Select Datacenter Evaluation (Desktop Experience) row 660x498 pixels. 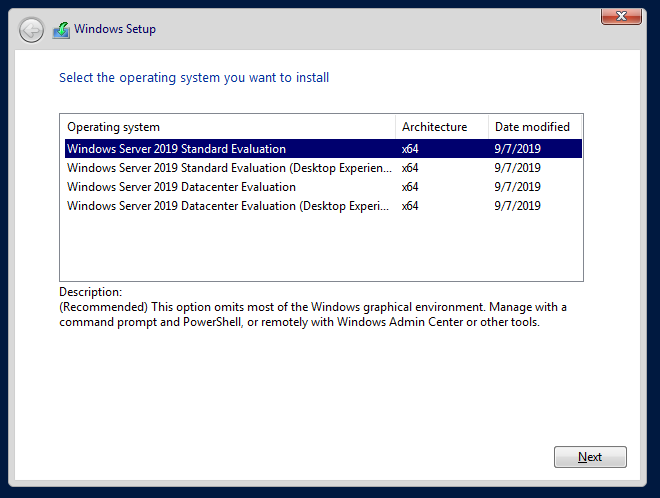click(x=323, y=205)
